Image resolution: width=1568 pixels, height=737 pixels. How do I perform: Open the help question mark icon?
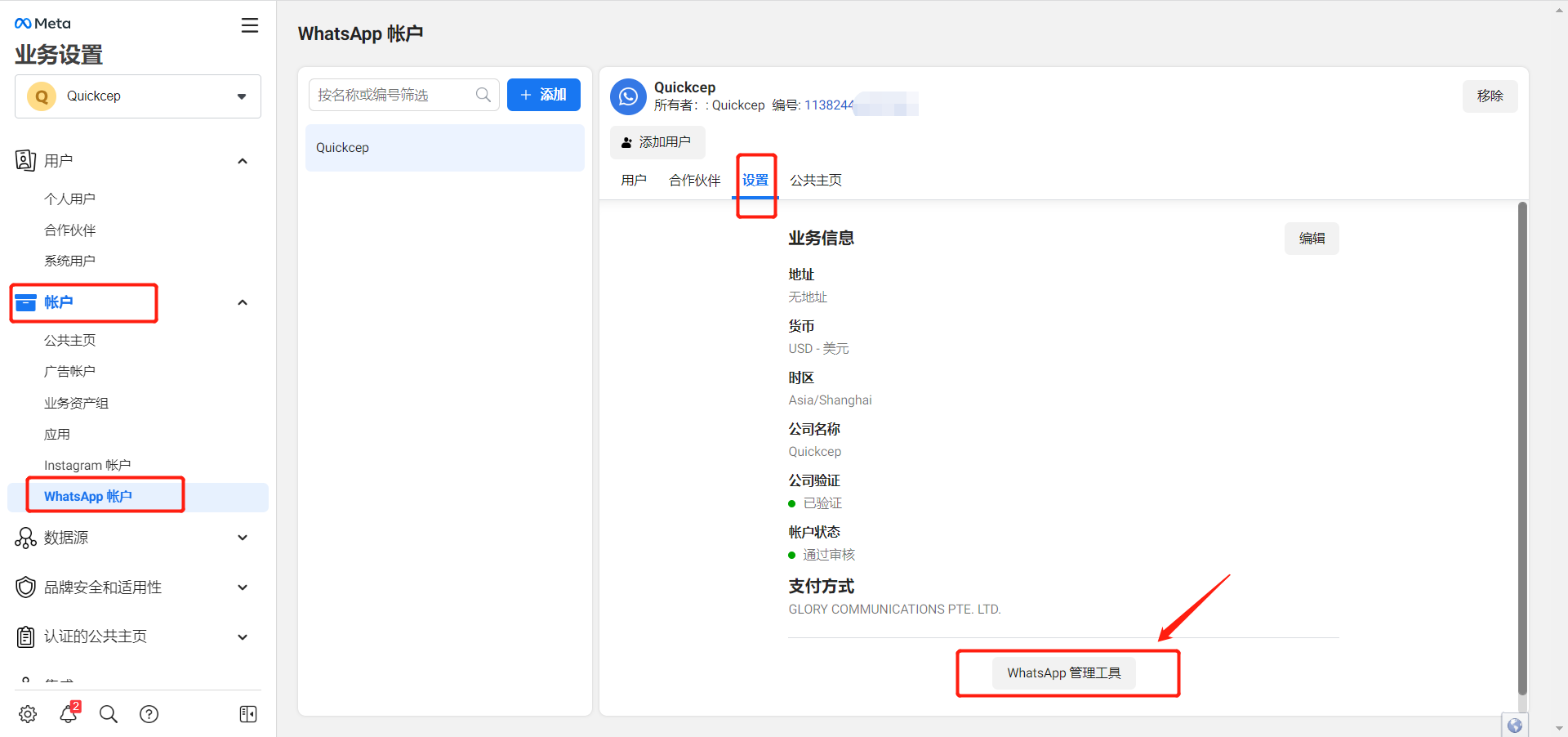pyautogui.click(x=149, y=714)
